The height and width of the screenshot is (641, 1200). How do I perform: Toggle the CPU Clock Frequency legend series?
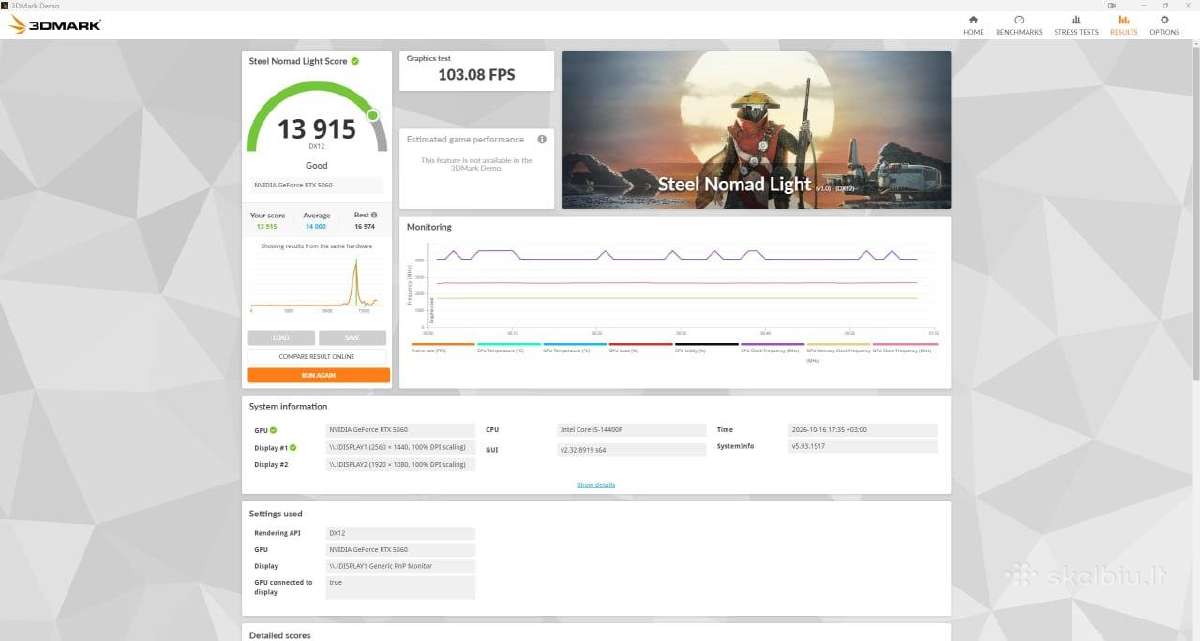tap(772, 347)
